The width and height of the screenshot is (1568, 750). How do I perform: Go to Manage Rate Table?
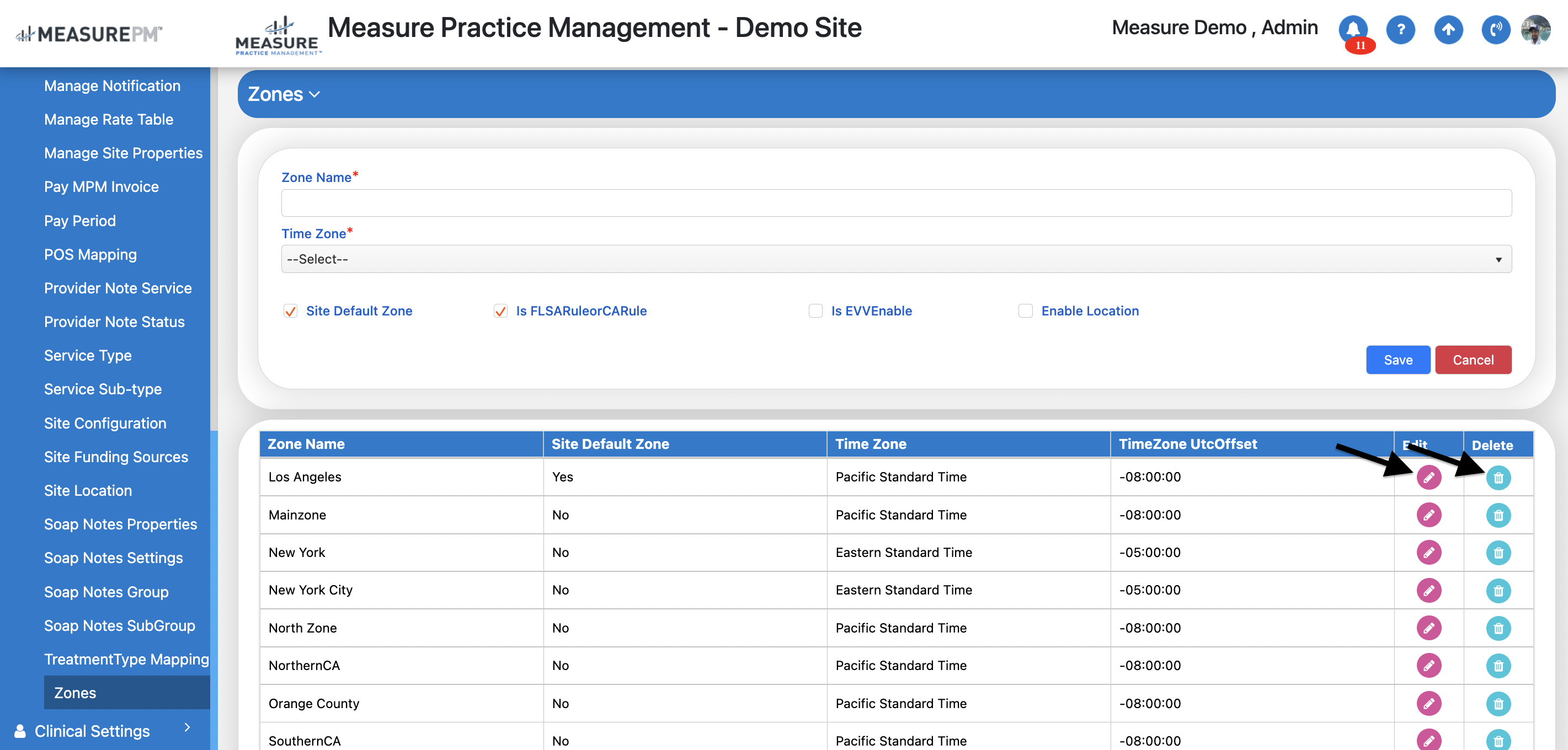point(108,119)
